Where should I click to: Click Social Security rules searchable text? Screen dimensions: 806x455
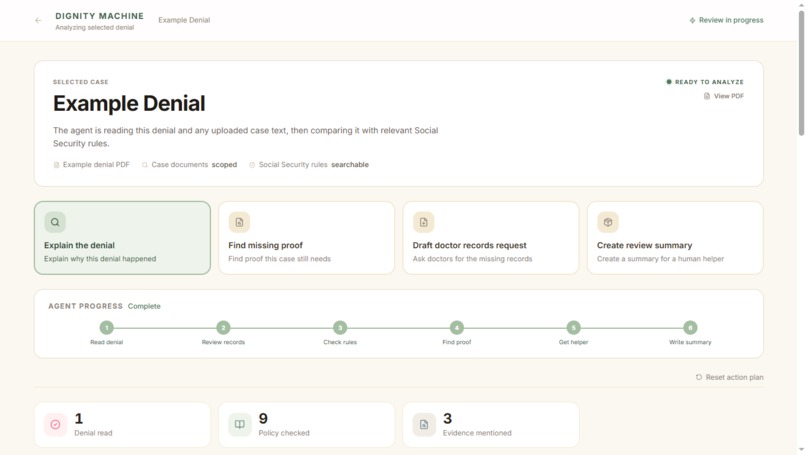(x=314, y=165)
